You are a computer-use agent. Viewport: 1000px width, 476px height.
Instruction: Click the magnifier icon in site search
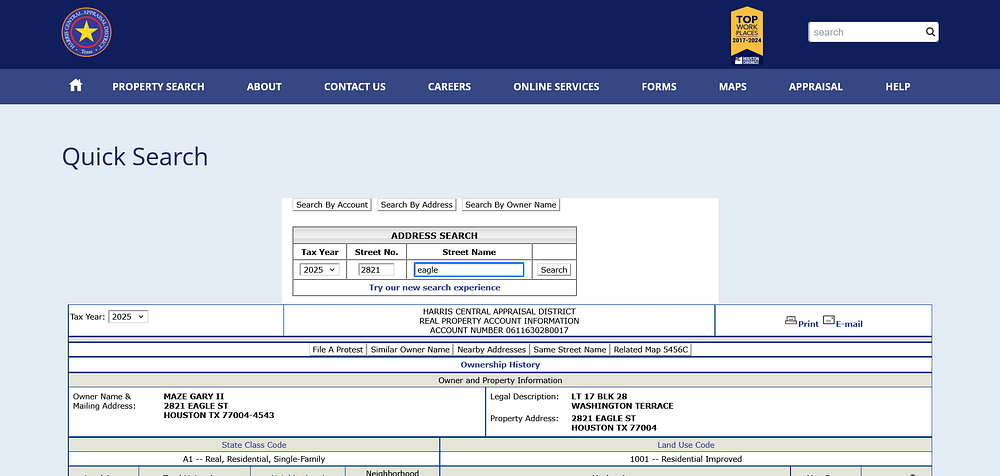(x=930, y=32)
